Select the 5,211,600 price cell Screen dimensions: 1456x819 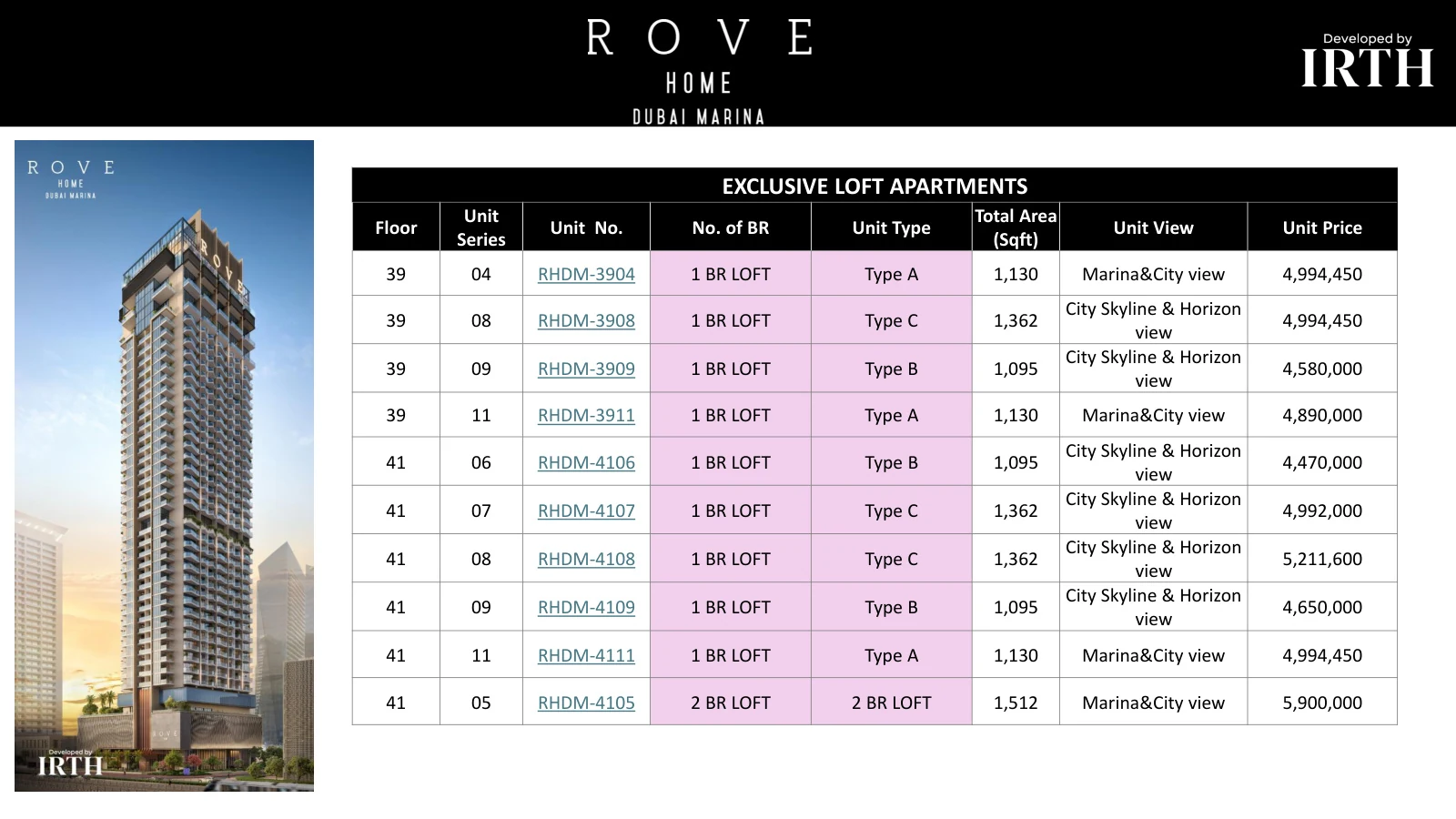(x=1322, y=559)
